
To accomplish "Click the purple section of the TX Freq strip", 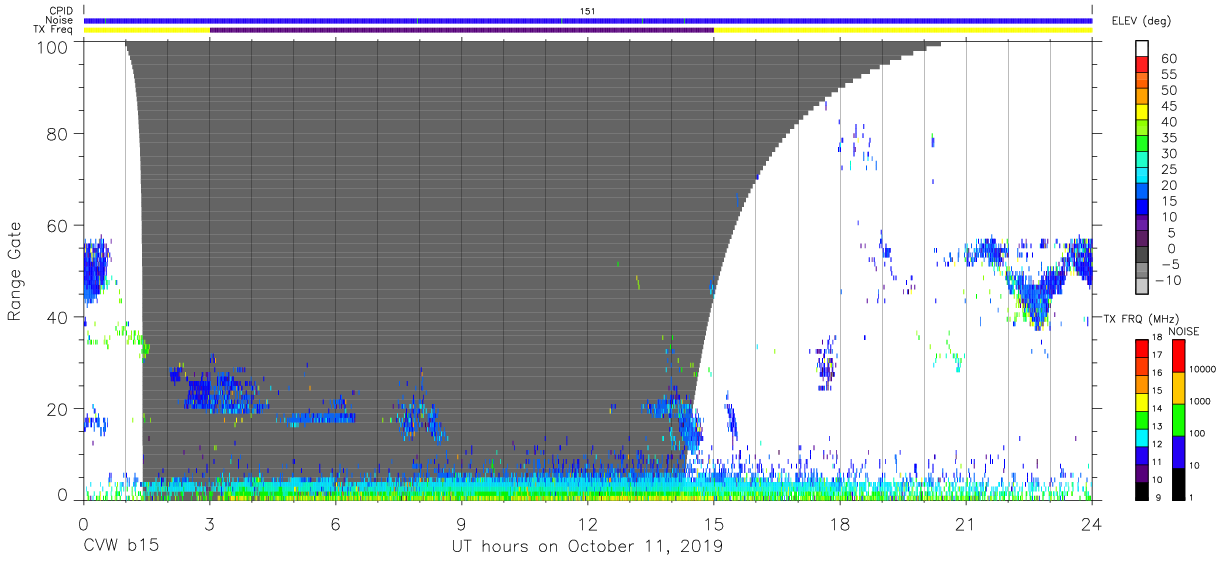I will tap(462, 30).
